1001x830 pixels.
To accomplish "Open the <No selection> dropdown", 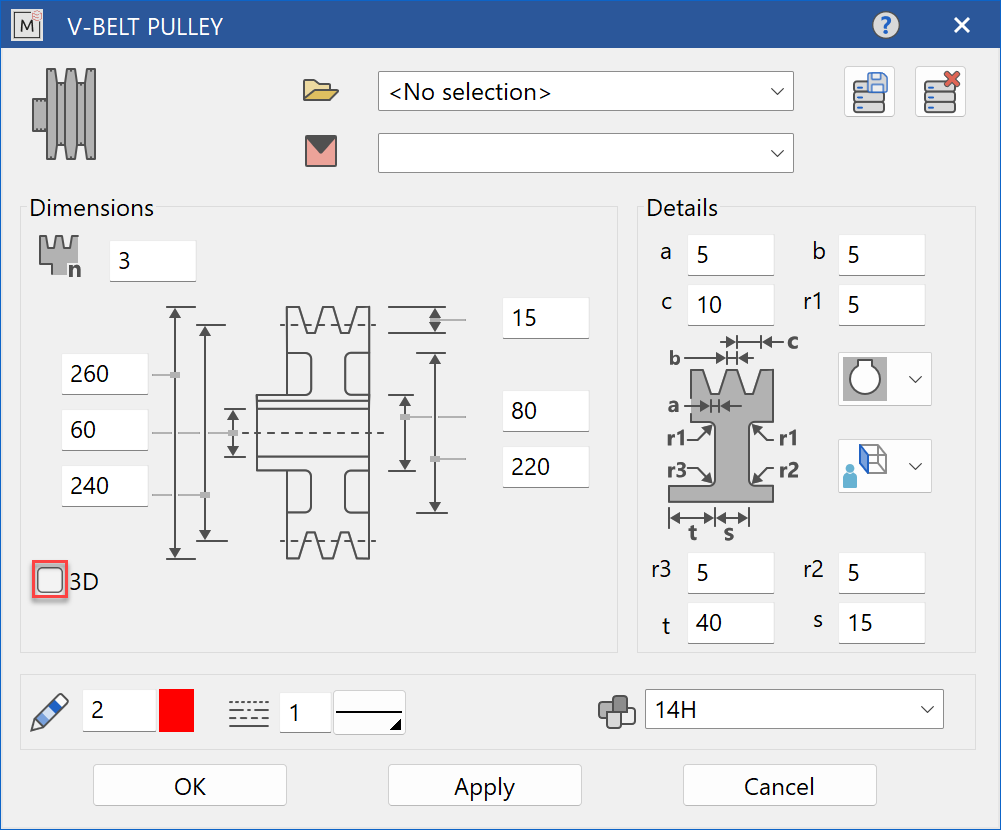I will pyautogui.click(x=585, y=91).
